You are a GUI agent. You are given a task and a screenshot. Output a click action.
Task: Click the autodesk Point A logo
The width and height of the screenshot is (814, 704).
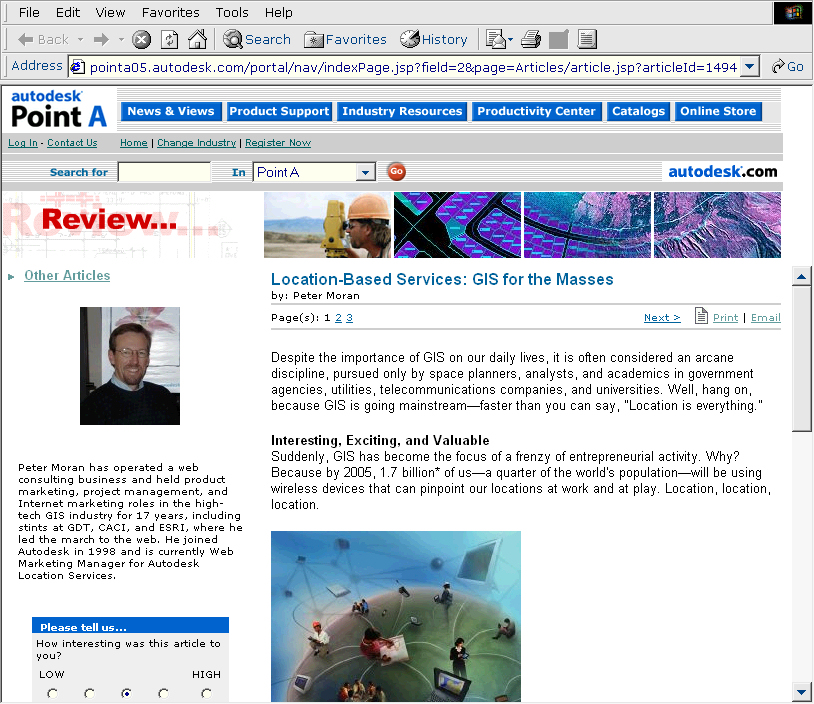point(59,109)
